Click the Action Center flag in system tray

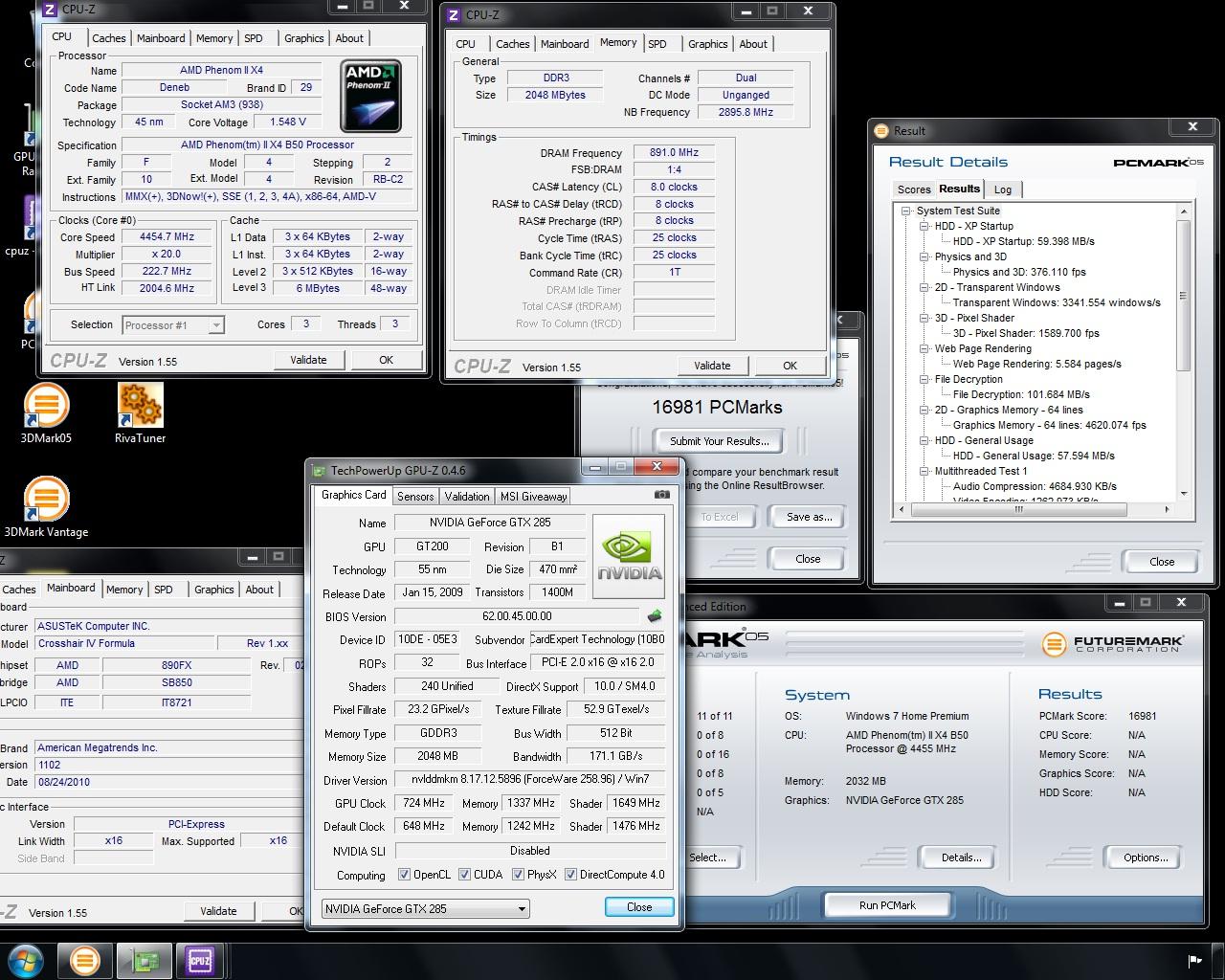pos(1194,961)
